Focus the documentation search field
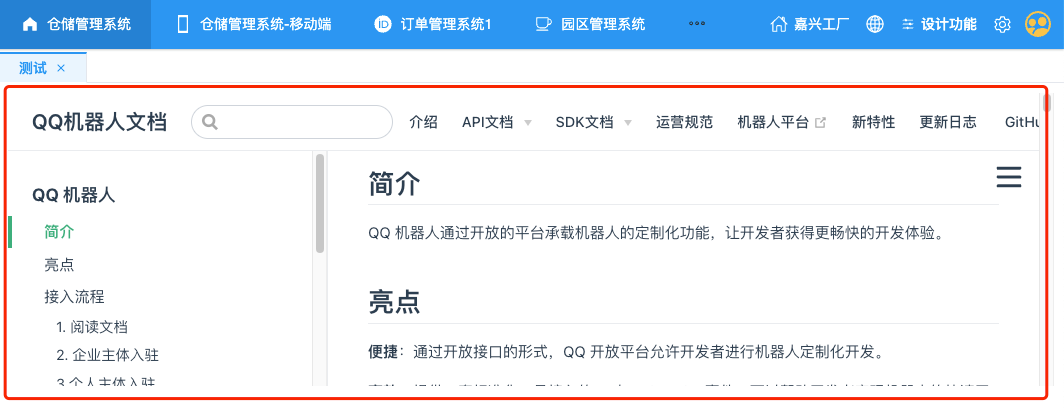Viewport: 1064px width, 409px height. click(292, 122)
